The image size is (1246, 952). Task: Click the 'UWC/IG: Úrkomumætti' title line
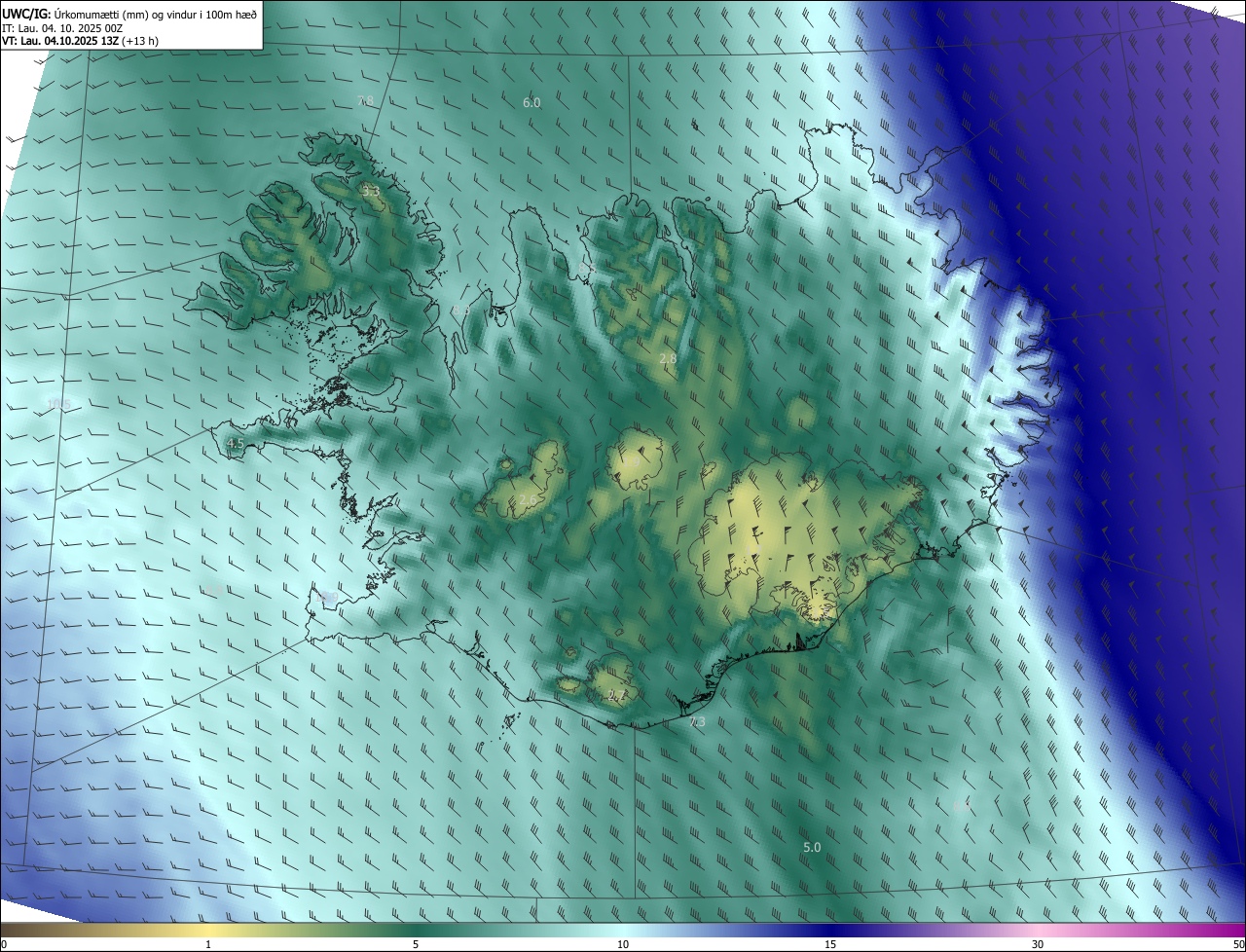[129, 13]
